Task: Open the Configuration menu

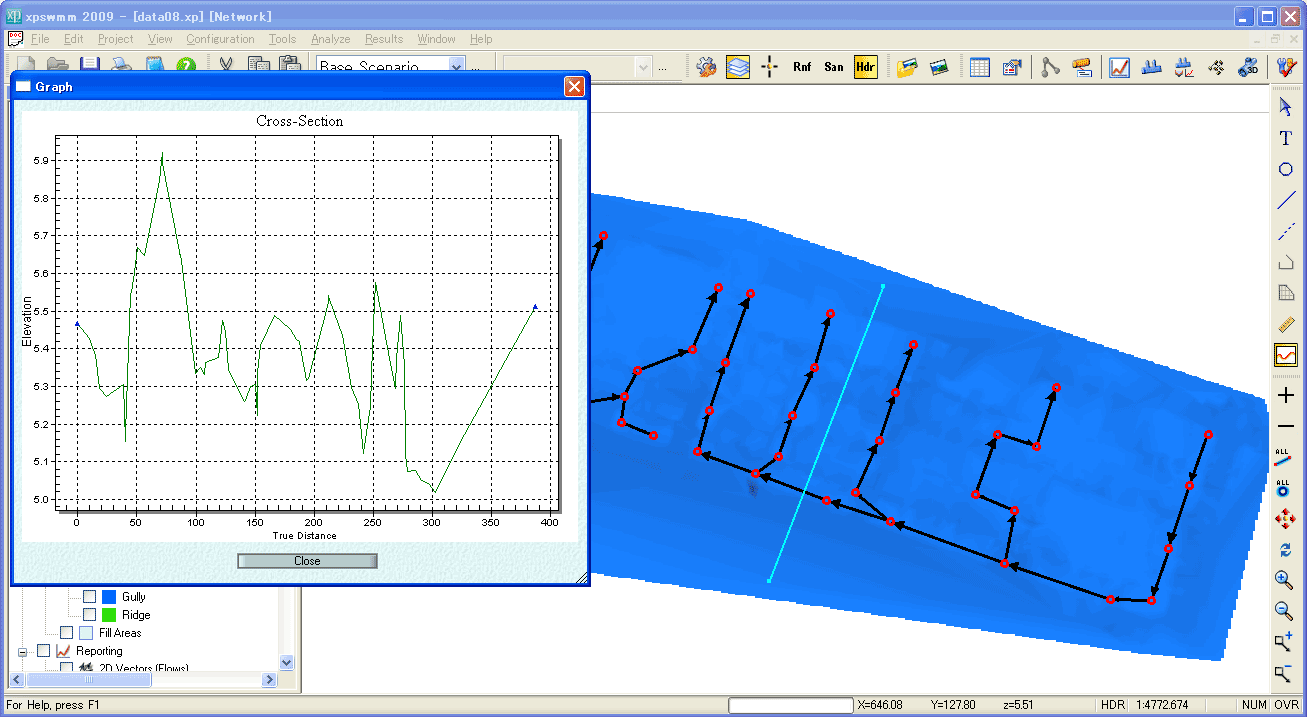Action: click(220, 39)
